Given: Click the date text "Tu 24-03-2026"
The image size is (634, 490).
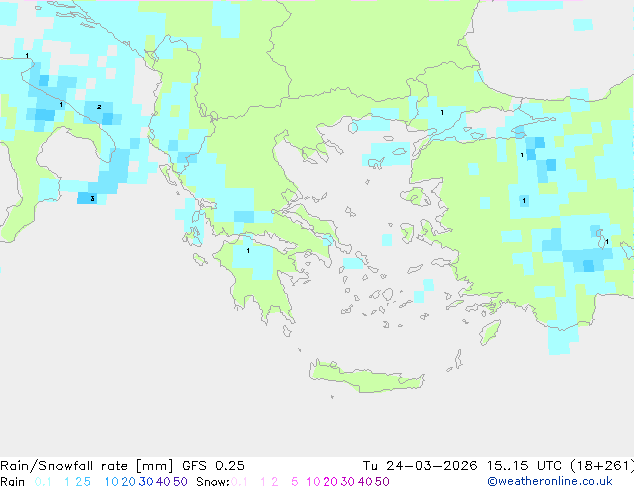Looking at the screenshot, I should pos(420,466).
